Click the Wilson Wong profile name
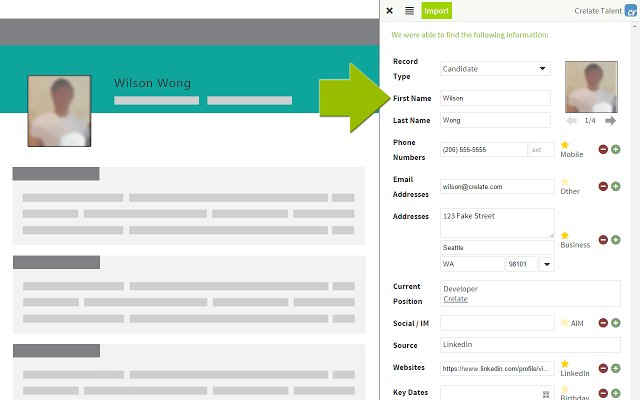The width and height of the screenshot is (640, 400). [x=152, y=83]
